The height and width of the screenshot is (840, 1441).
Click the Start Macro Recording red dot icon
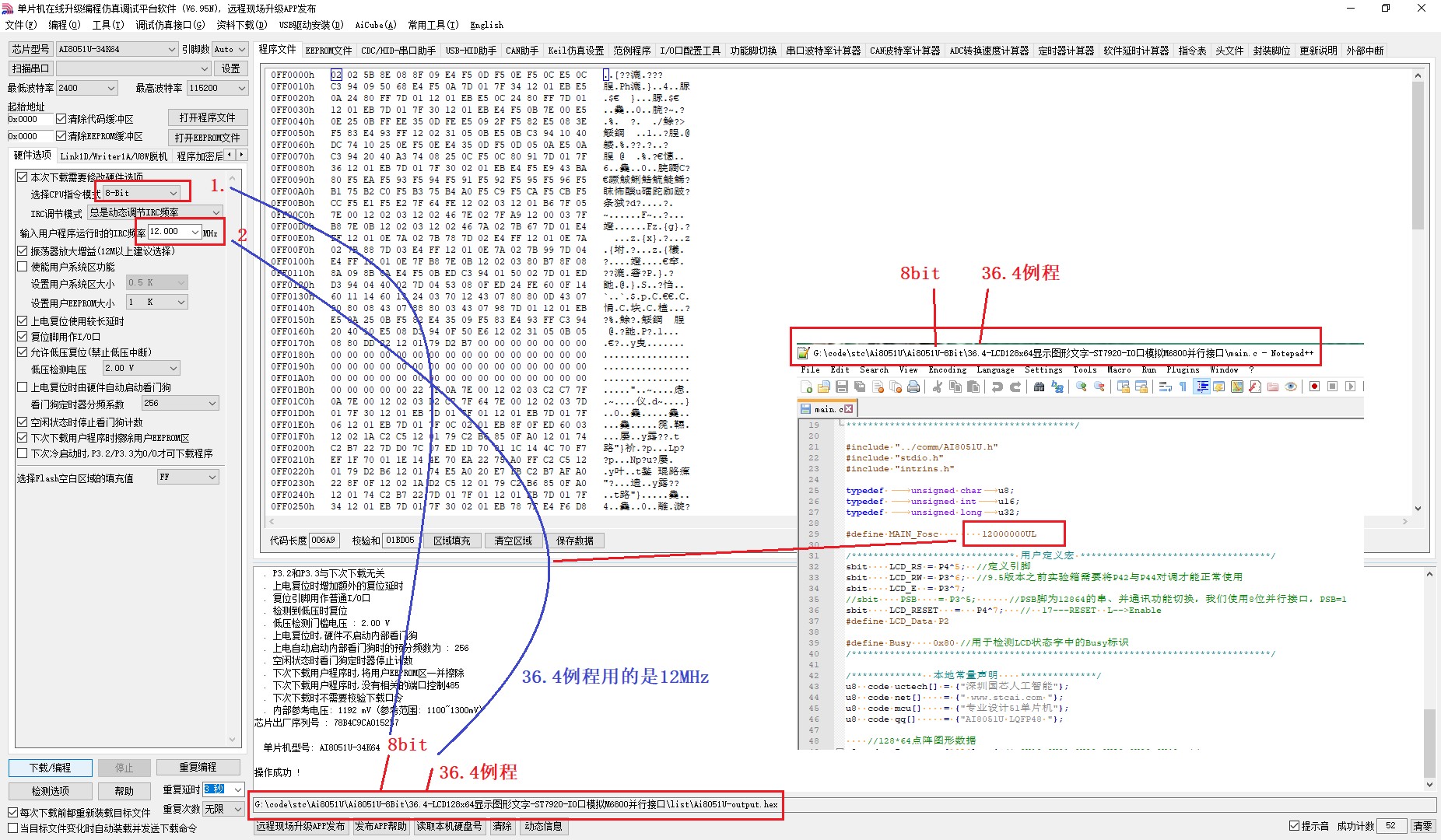coord(1314,387)
